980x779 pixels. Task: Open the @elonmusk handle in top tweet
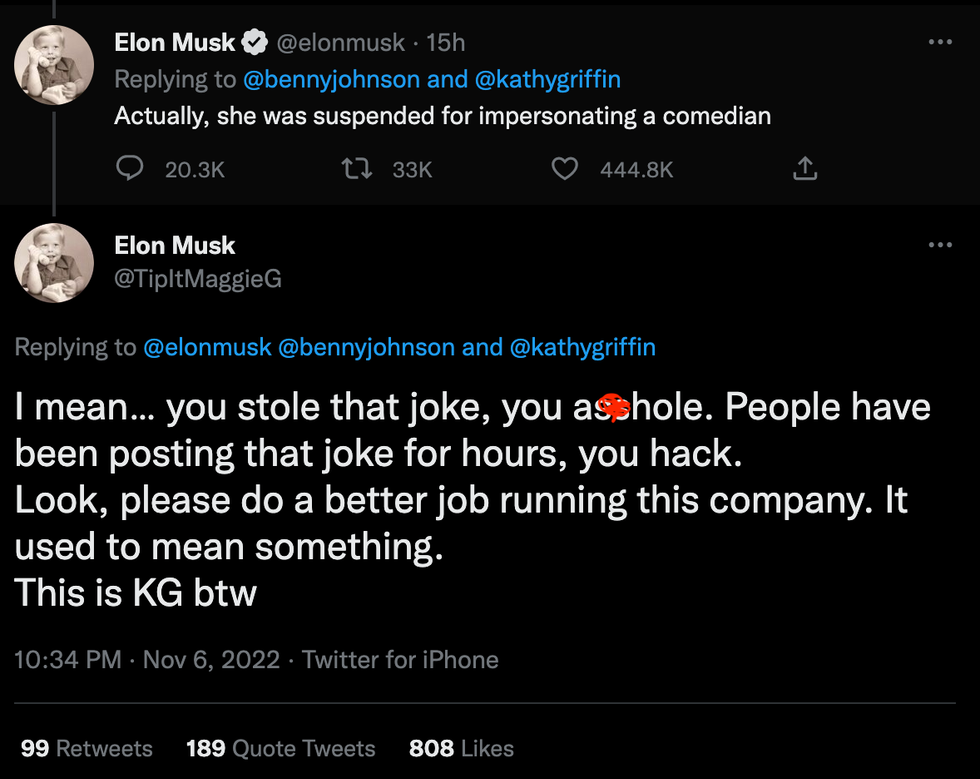[341, 43]
